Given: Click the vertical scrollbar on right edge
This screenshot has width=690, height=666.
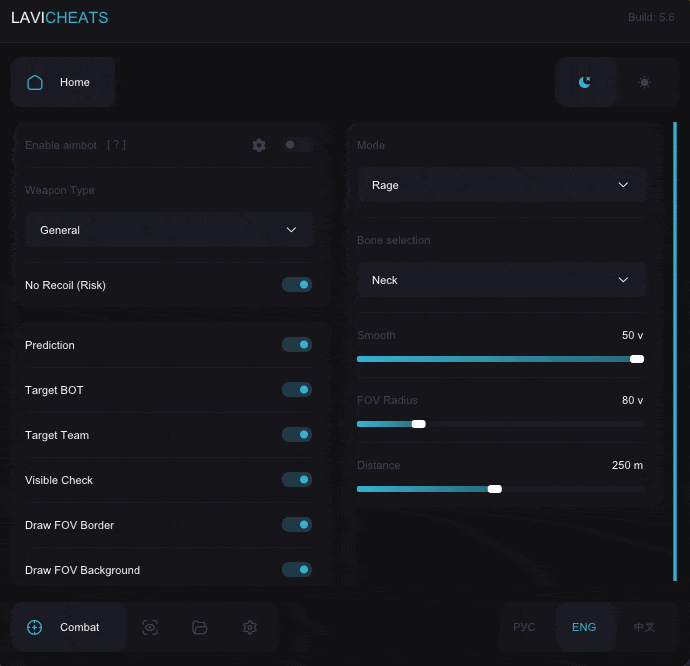Looking at the screenshot, I should pos(675,351).
